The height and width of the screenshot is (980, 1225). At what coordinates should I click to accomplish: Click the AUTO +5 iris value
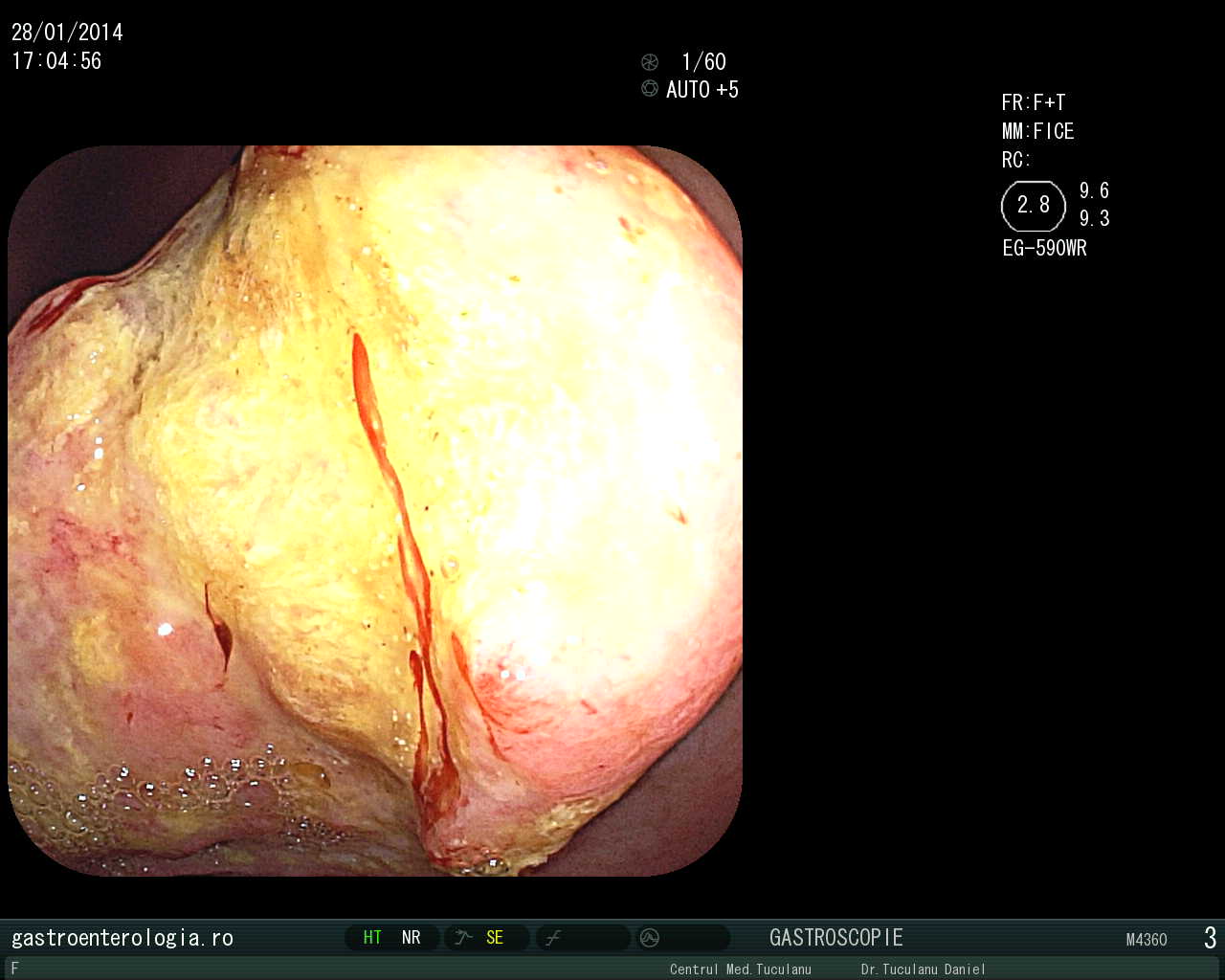pos(702,90)
